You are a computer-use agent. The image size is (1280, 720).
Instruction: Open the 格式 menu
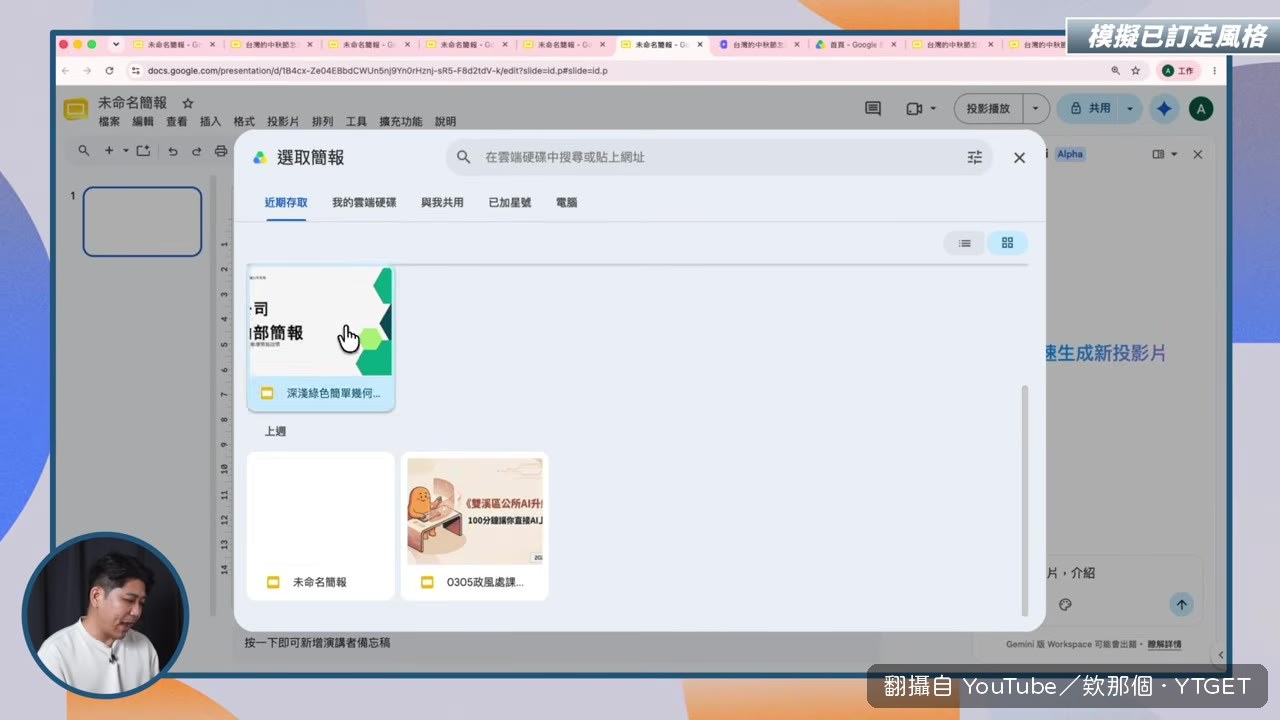click(x=244, y=121)
